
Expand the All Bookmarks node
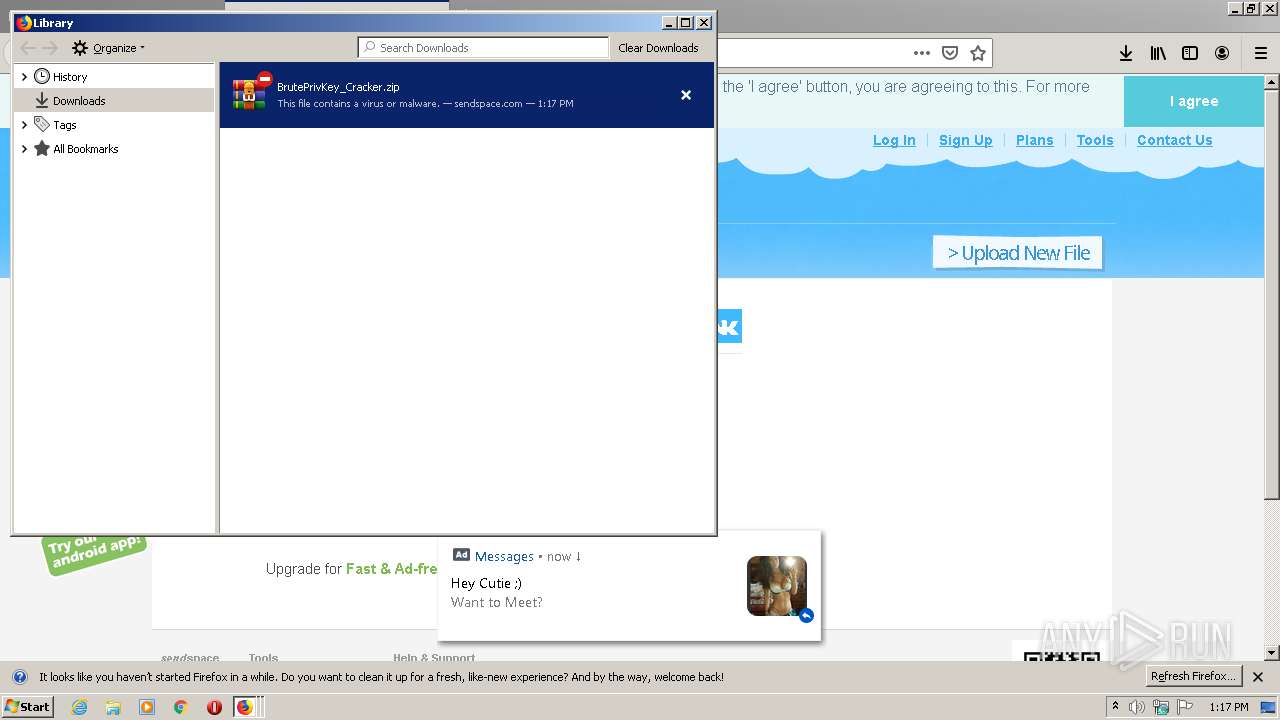[24, 149]
